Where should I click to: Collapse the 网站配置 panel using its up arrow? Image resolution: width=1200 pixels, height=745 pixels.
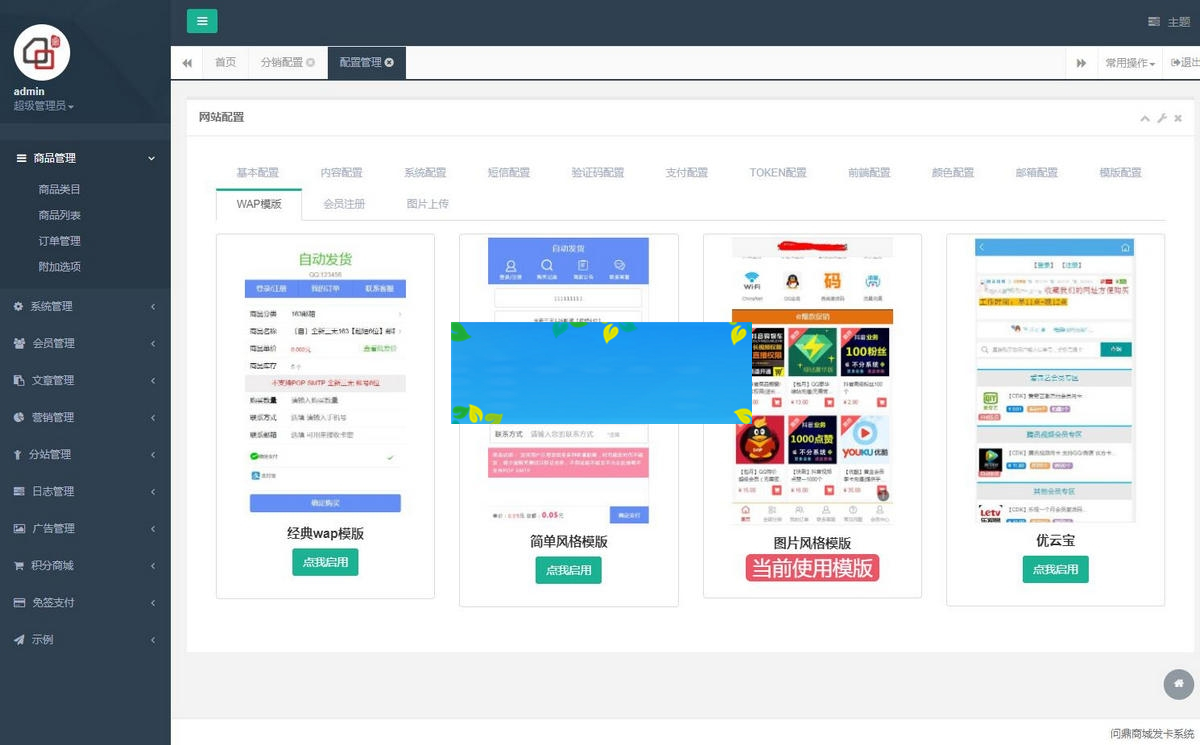pos(1144,117)
